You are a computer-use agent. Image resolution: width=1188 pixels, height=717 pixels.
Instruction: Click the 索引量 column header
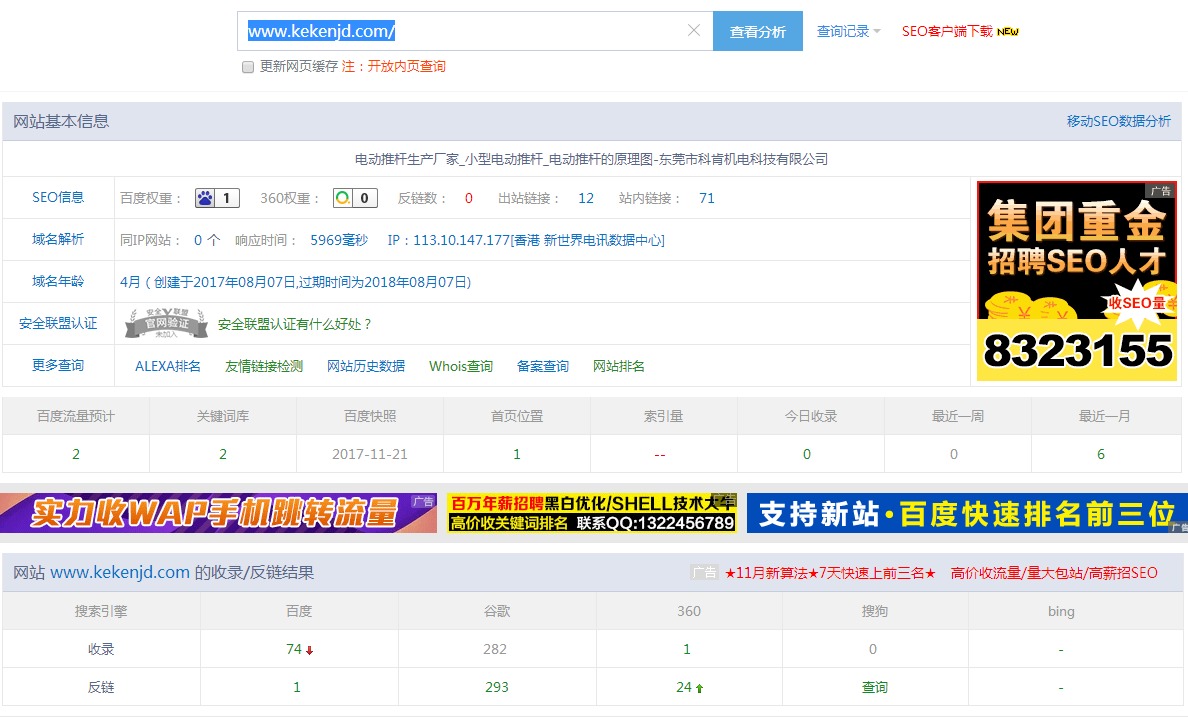tap(664, 416)
